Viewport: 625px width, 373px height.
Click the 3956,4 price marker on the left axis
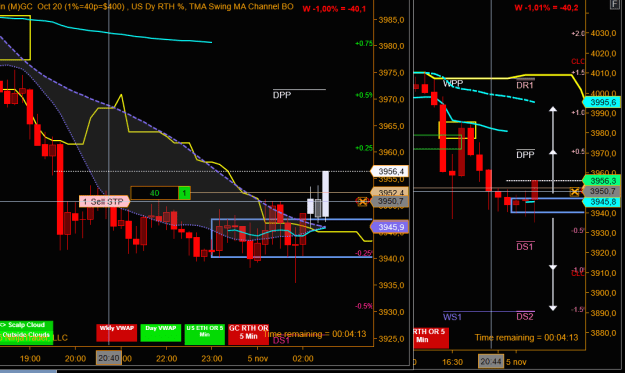pyautogui.click(x=389, y=171)
